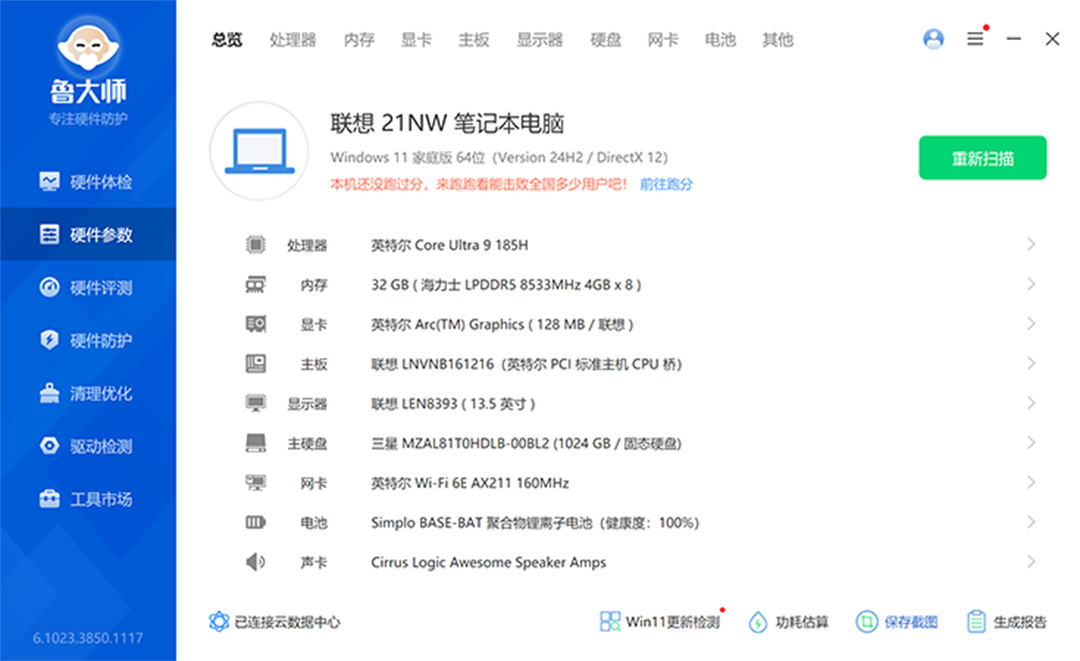
Task: Open 工具市场 toolbox
Action: click(x=88, y=499)
